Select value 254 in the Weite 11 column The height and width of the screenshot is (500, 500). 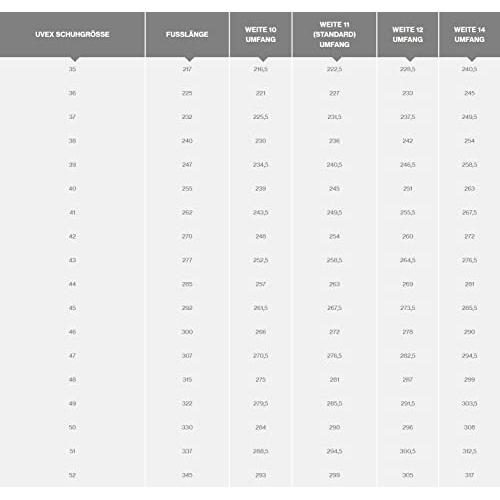coord(334,236)
